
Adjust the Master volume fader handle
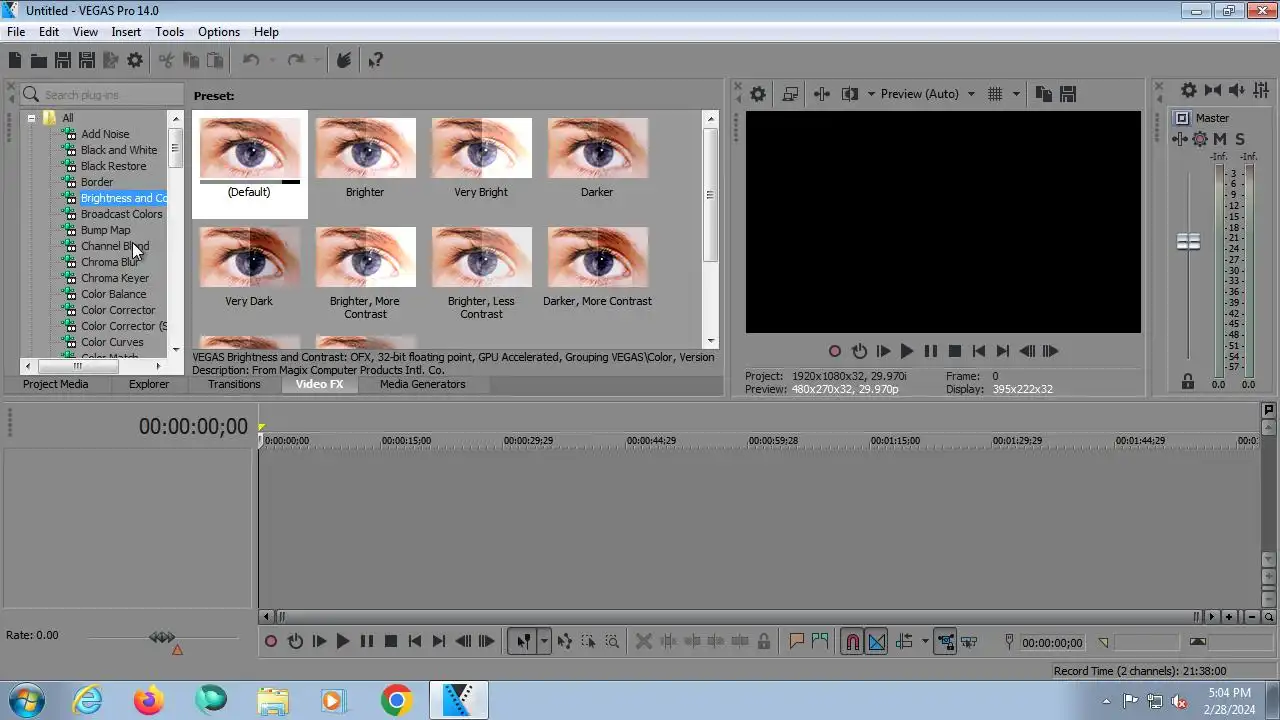[x=1188, y=242]
